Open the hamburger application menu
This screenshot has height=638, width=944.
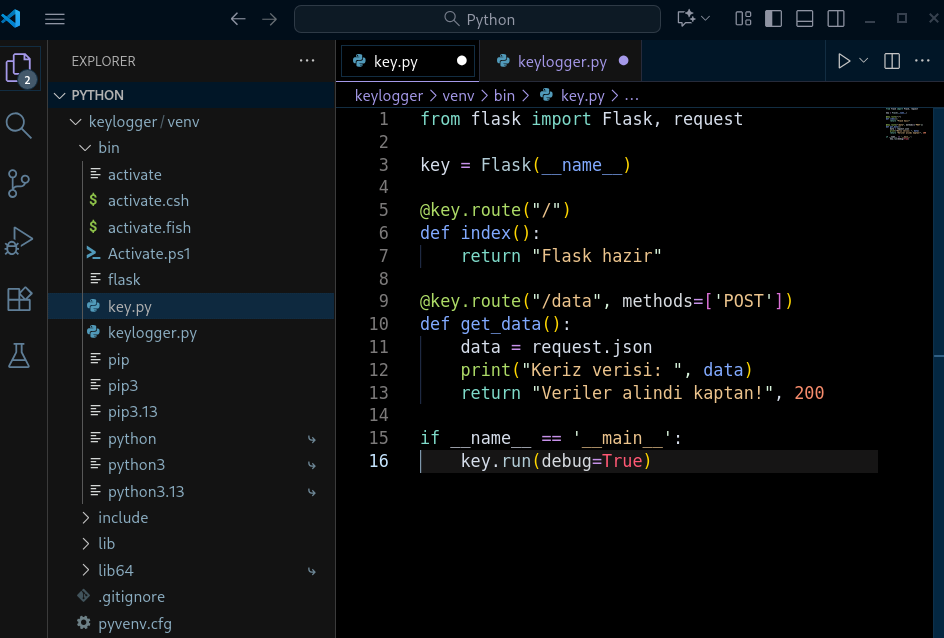tap(55, 19)
